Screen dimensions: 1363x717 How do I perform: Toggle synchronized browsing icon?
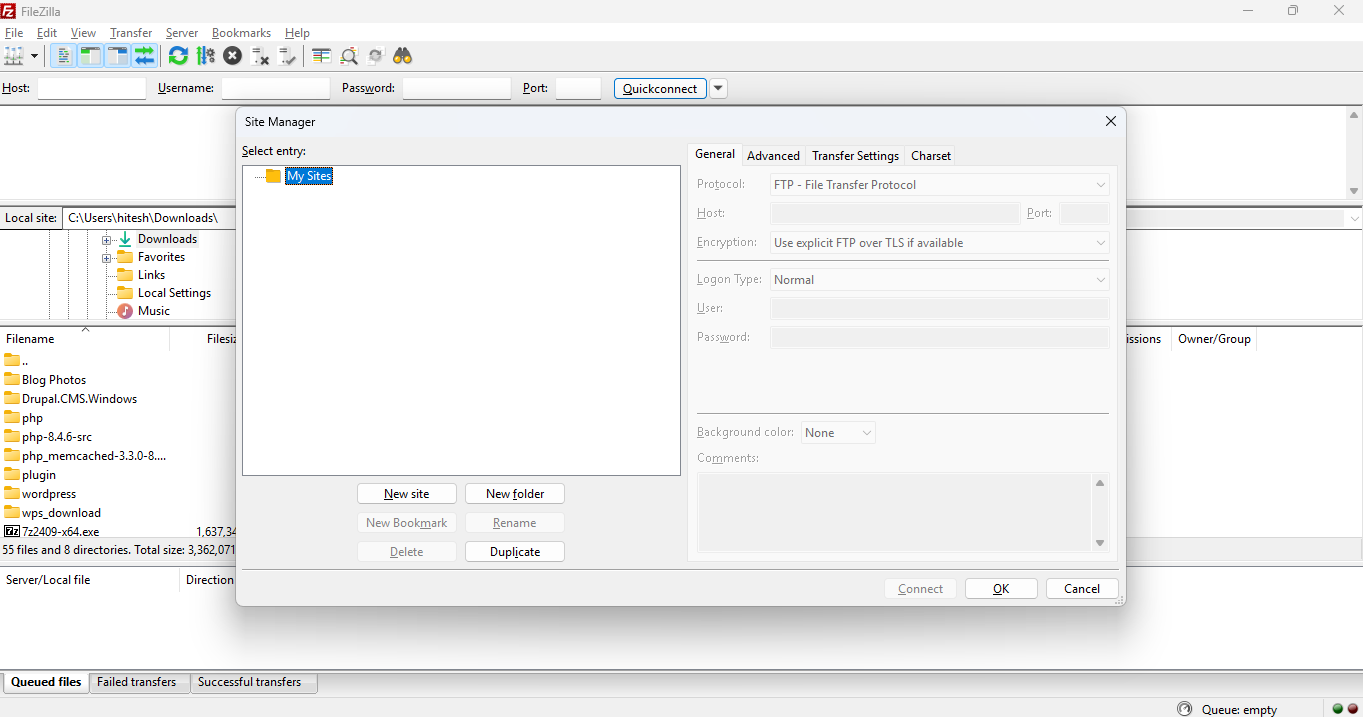coord(376,56)
